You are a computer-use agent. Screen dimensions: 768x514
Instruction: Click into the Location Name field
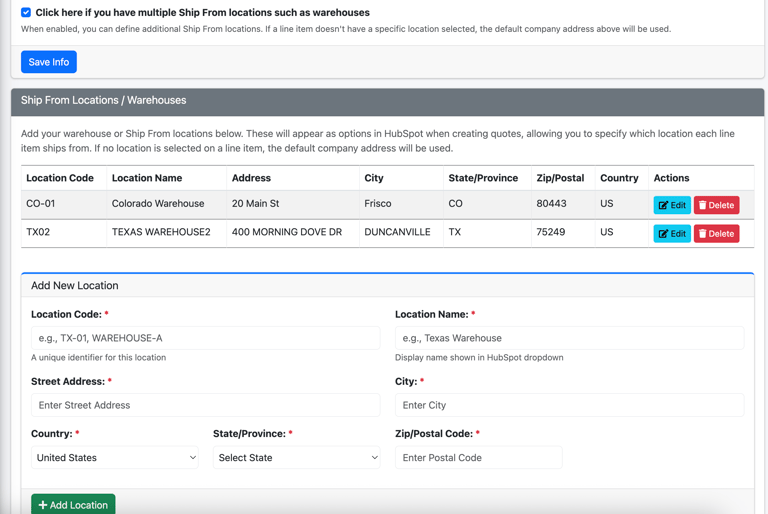569,338
